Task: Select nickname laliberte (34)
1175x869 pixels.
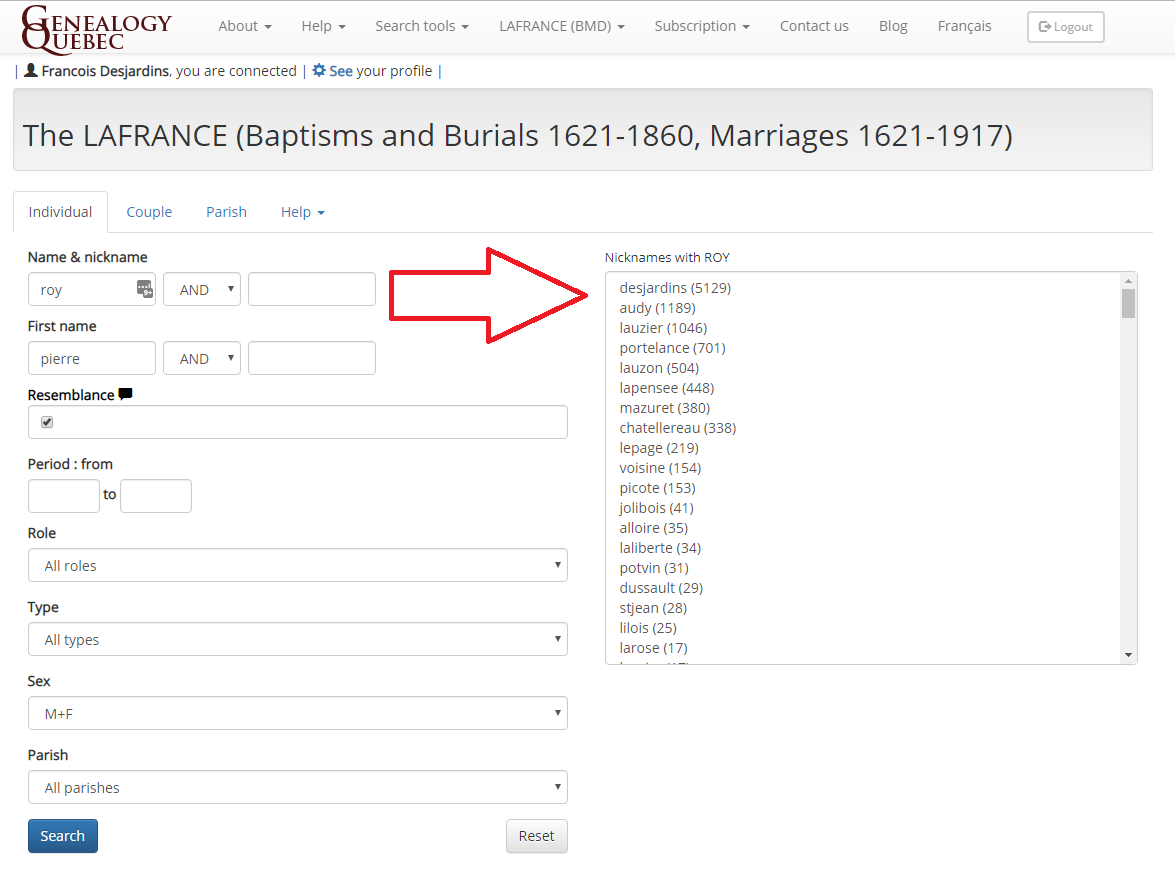Action: pyautogui.click(x=660, y=548)
